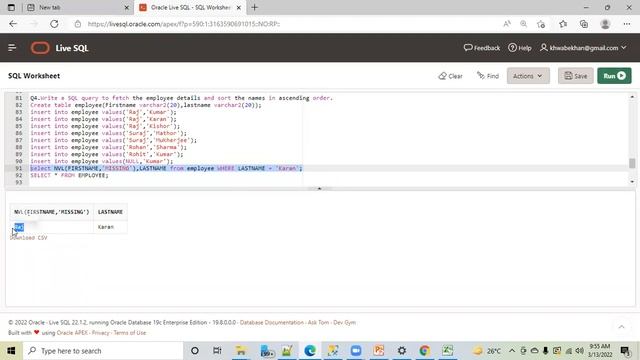Go back with the browser back arrow

(x=13, y=24)
